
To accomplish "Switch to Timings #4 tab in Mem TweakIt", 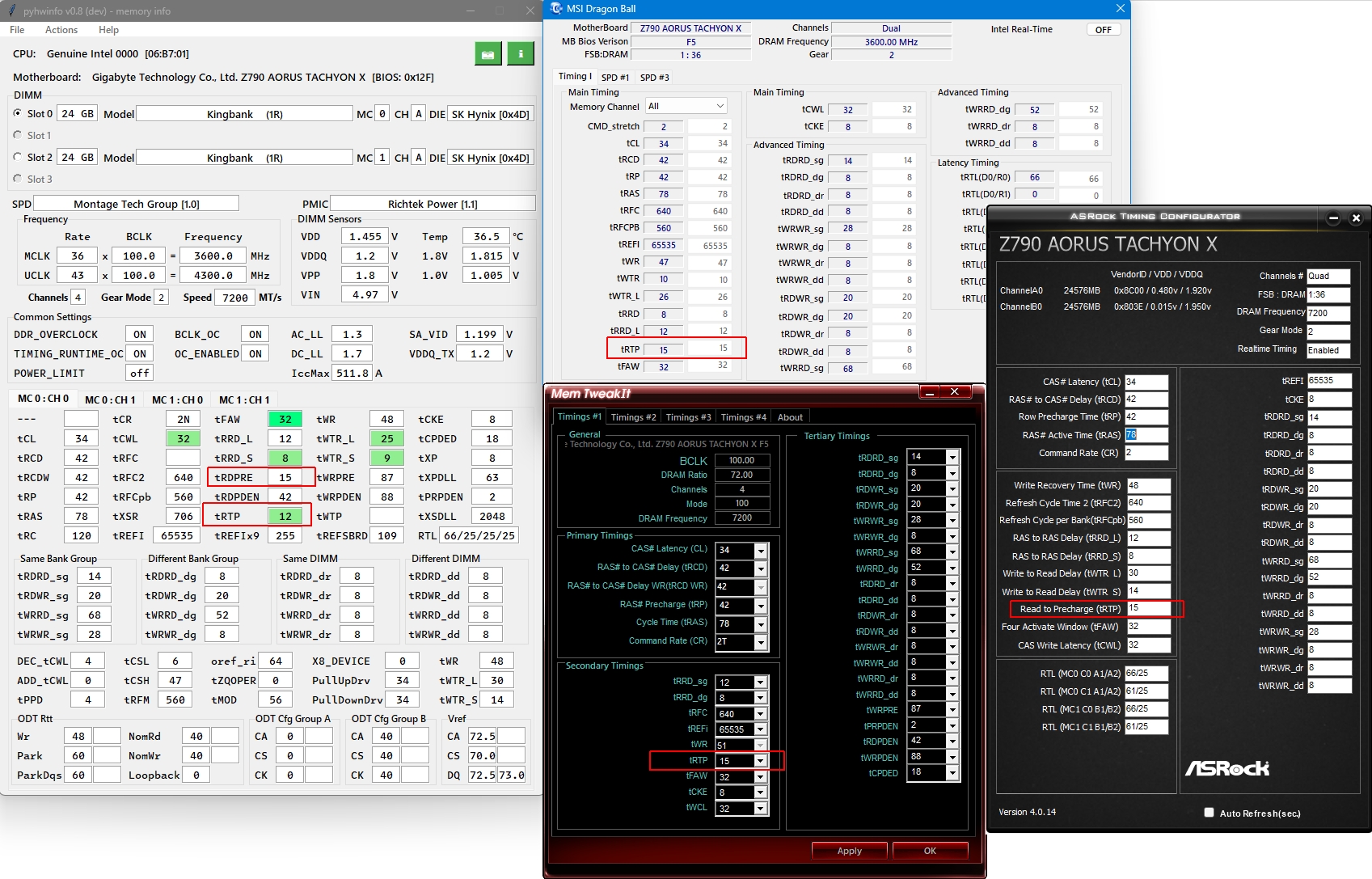I will click(x=744, y=417).
